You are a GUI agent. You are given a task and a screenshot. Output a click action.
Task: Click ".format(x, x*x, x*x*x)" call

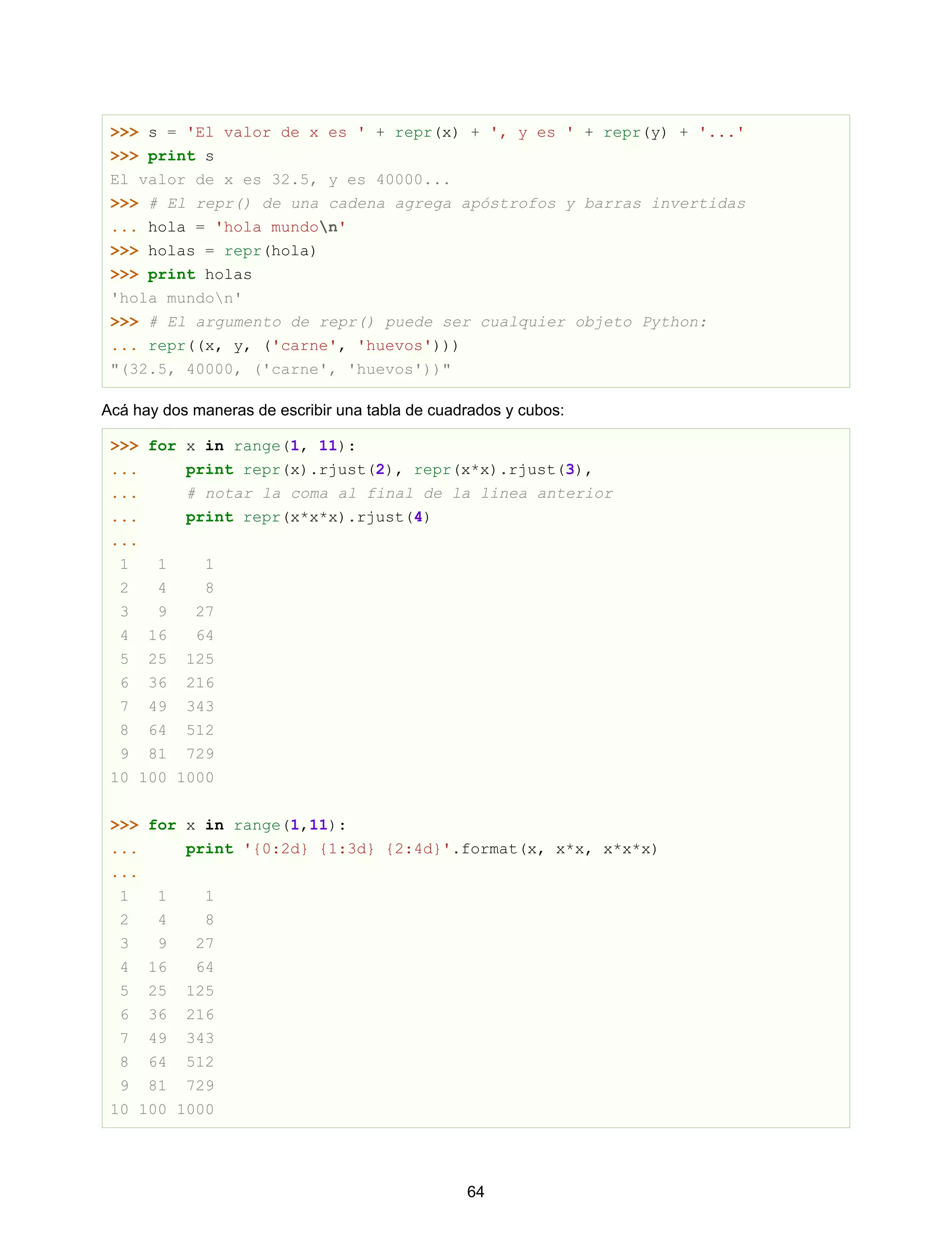tap(555, 849)
